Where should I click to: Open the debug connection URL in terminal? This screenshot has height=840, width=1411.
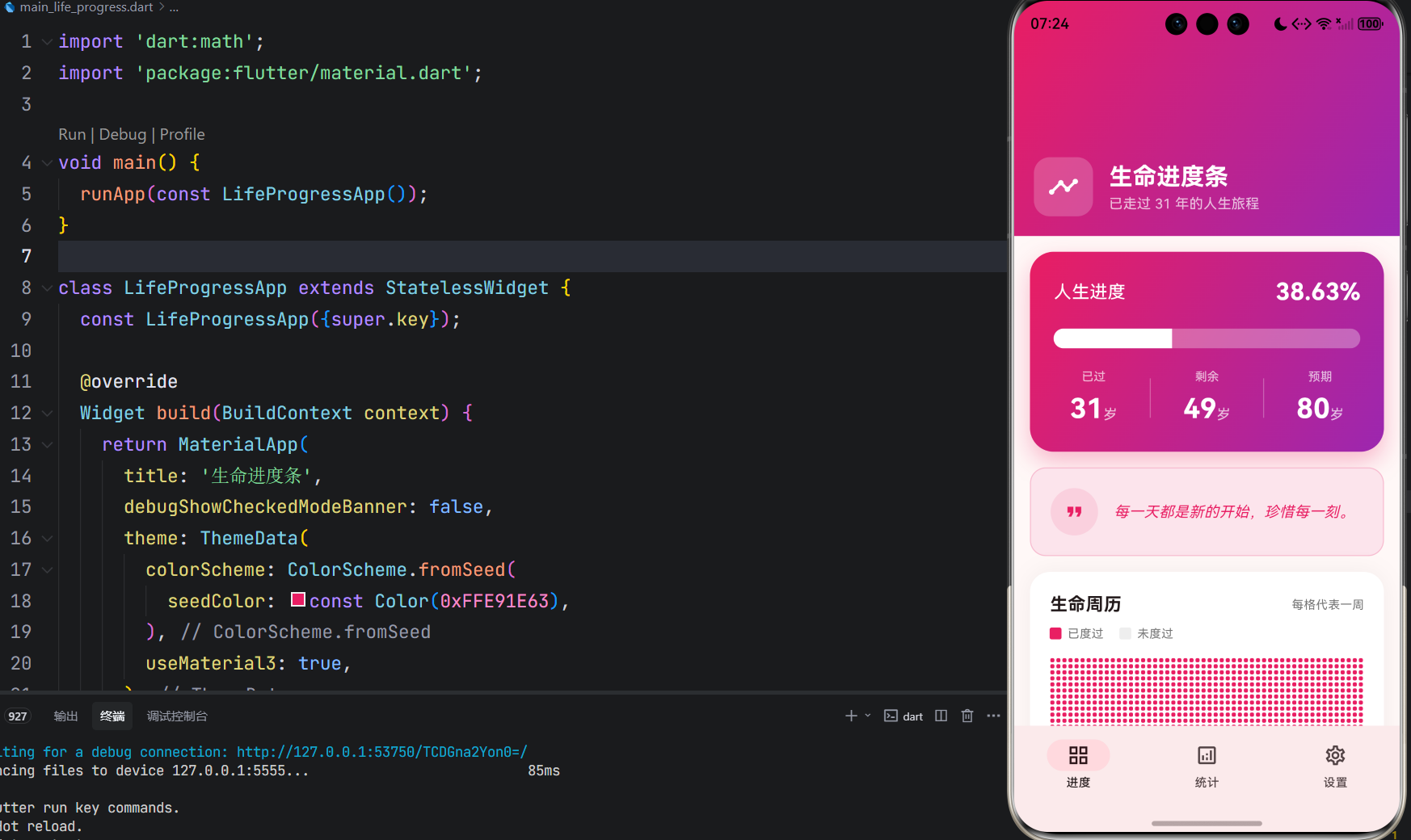point(381,752)
